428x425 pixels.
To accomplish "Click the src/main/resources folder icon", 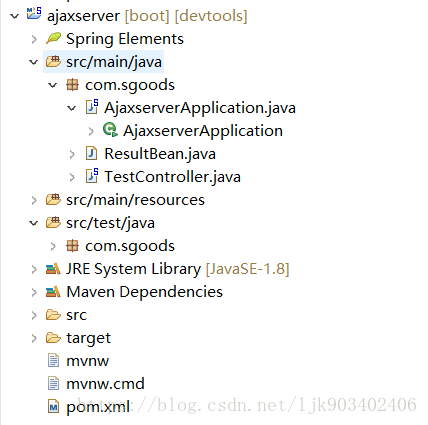I will click(x=53, y=199).
